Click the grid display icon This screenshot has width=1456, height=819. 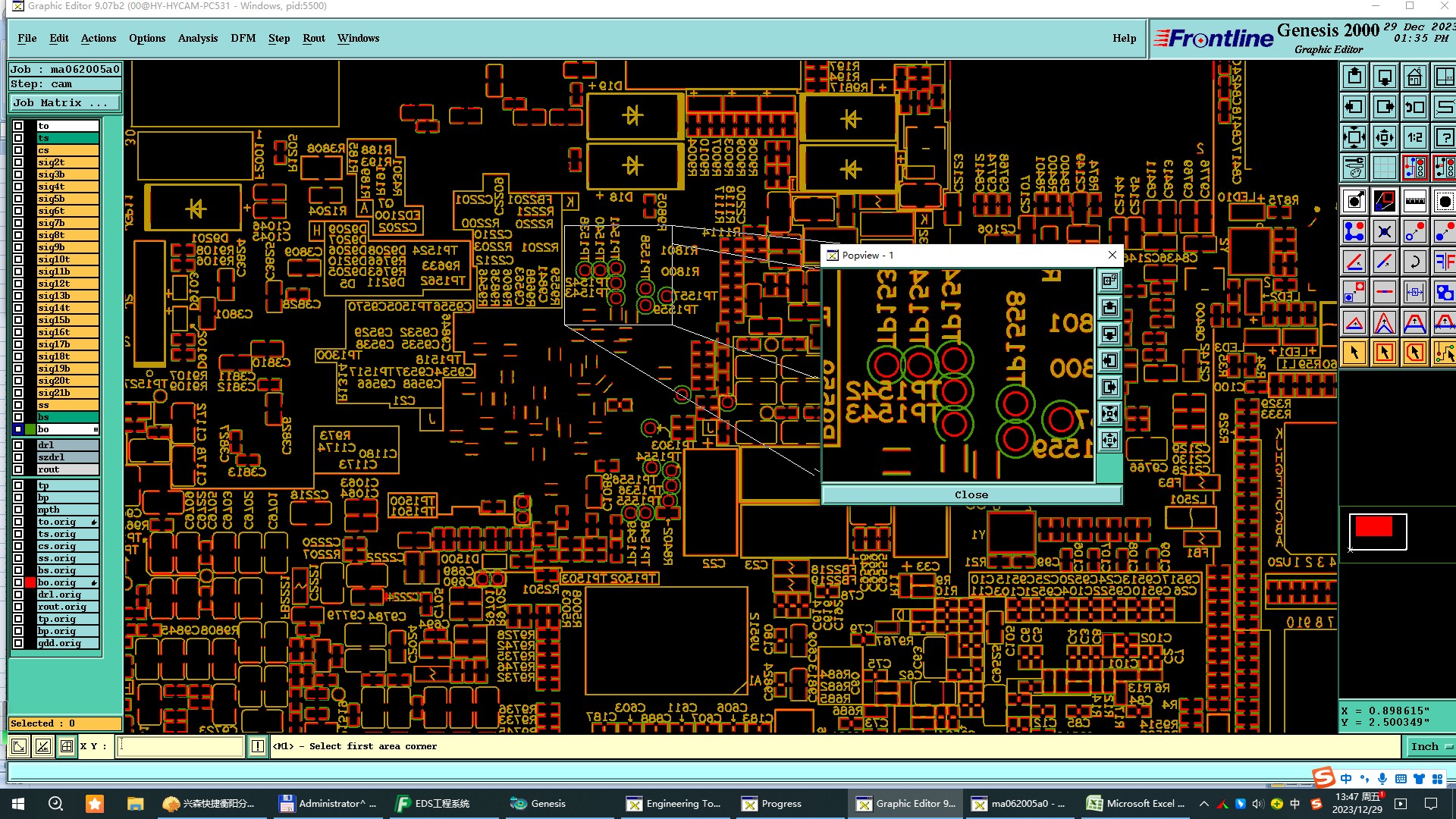click(1385, 168)
